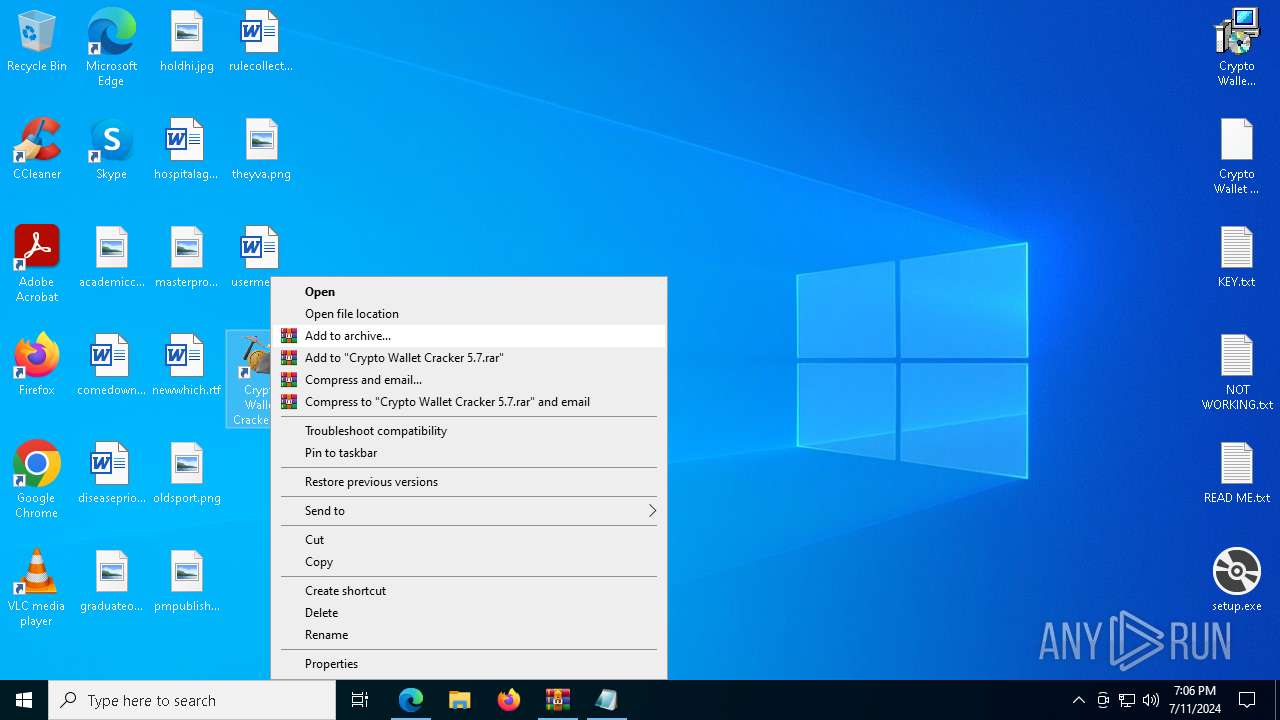Choose Cut from context menu

(468, 540)
